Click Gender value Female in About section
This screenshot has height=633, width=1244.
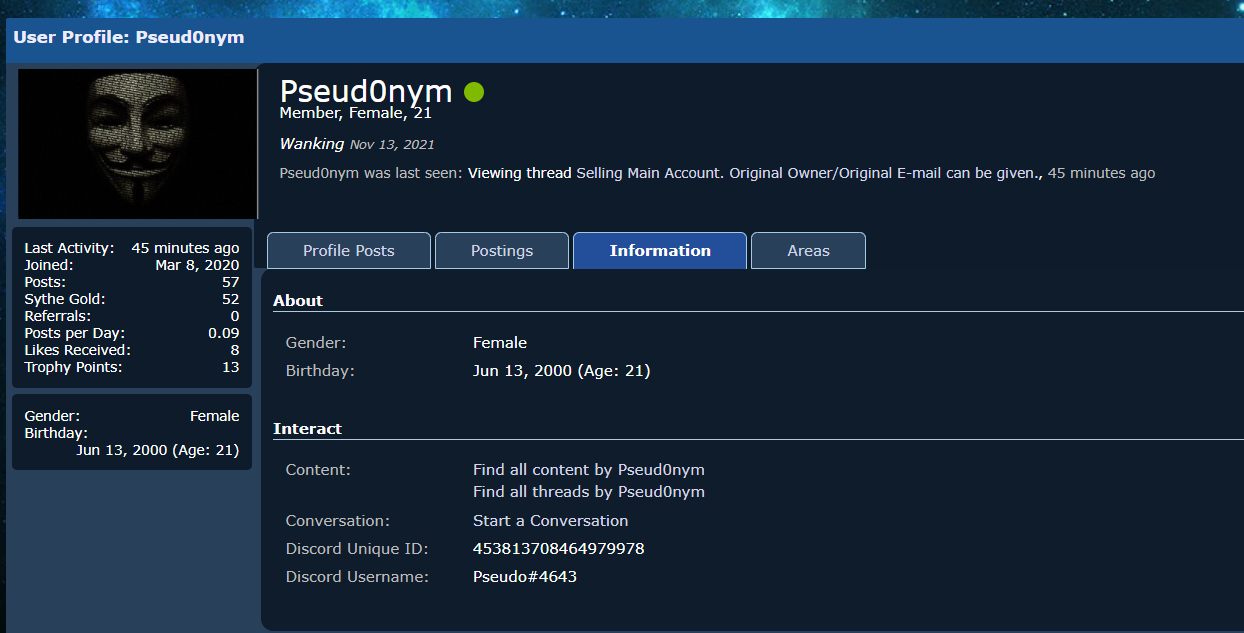pyautogui.click(x=500, y=343)
